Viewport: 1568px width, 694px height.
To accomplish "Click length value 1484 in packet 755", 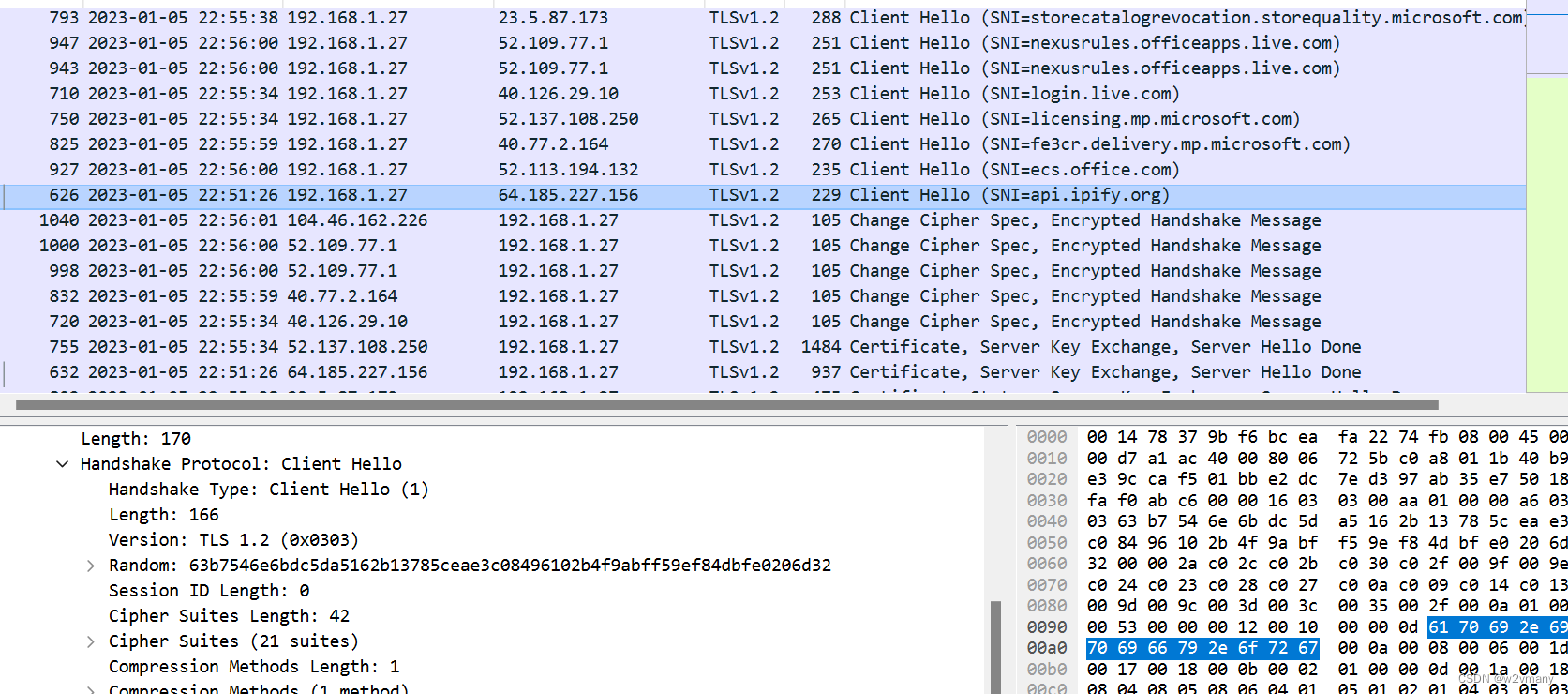I will [821, 347].
